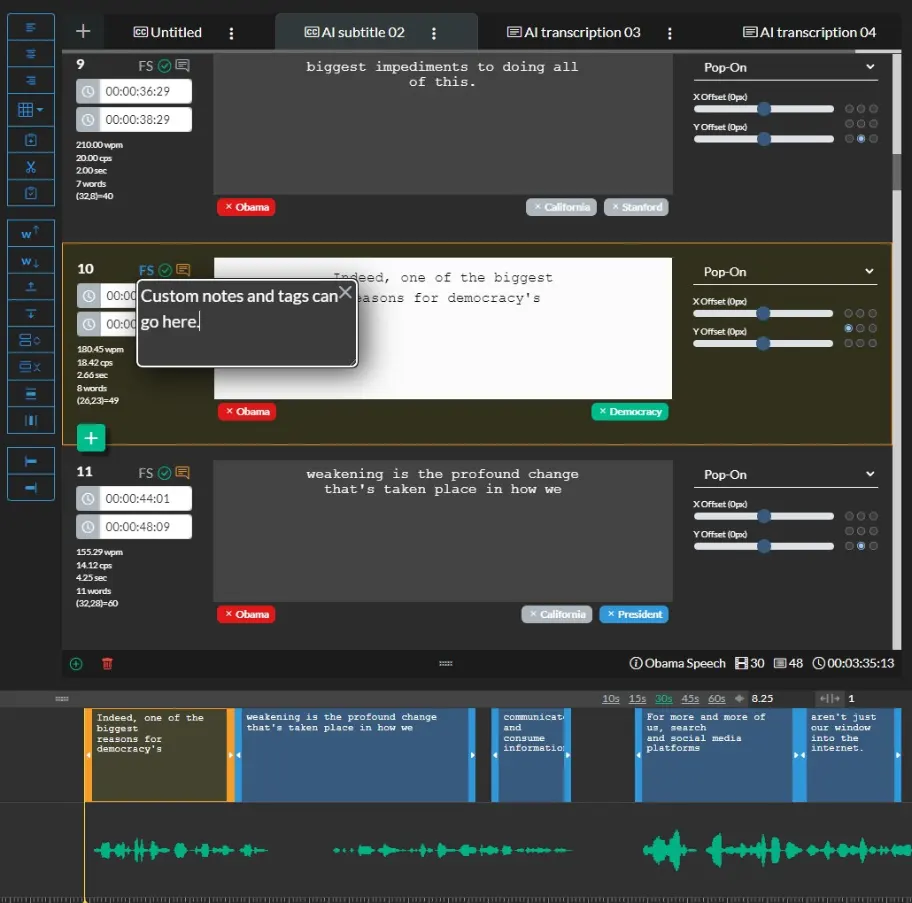Image resolution: width=912 pixels, height=903 pixels.
Task: Click the red trash delete icon
Action: click(x=107, y=663)
